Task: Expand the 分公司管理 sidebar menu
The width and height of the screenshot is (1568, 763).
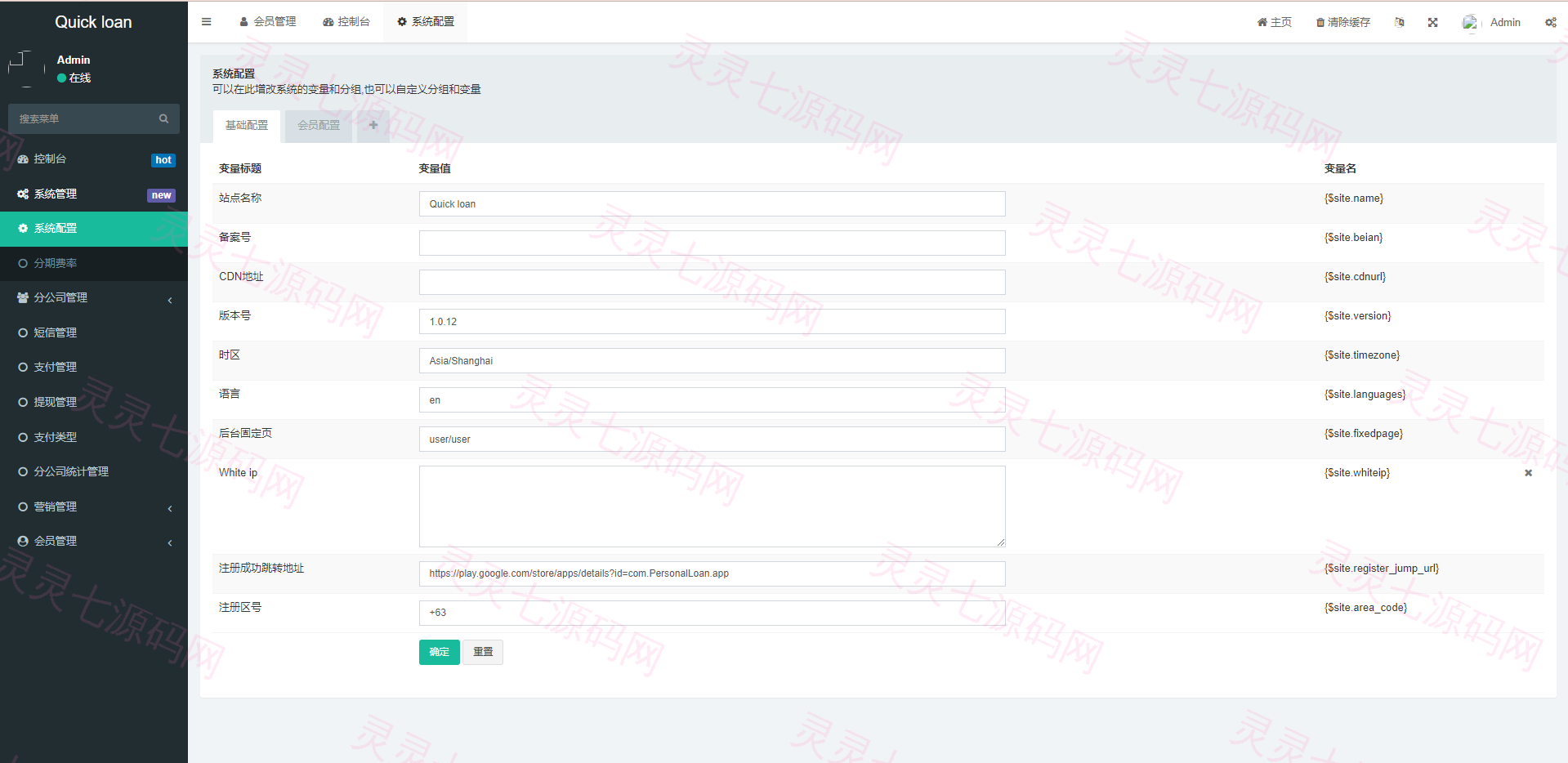Action: 94,298
